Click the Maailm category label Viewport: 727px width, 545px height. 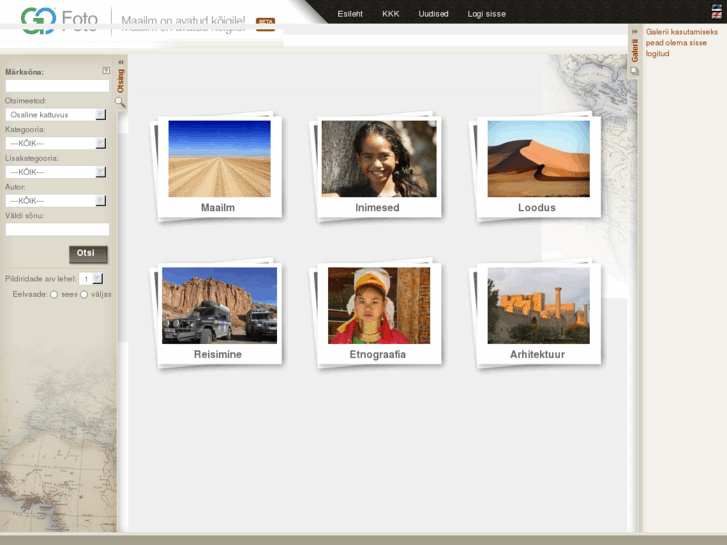218,208
